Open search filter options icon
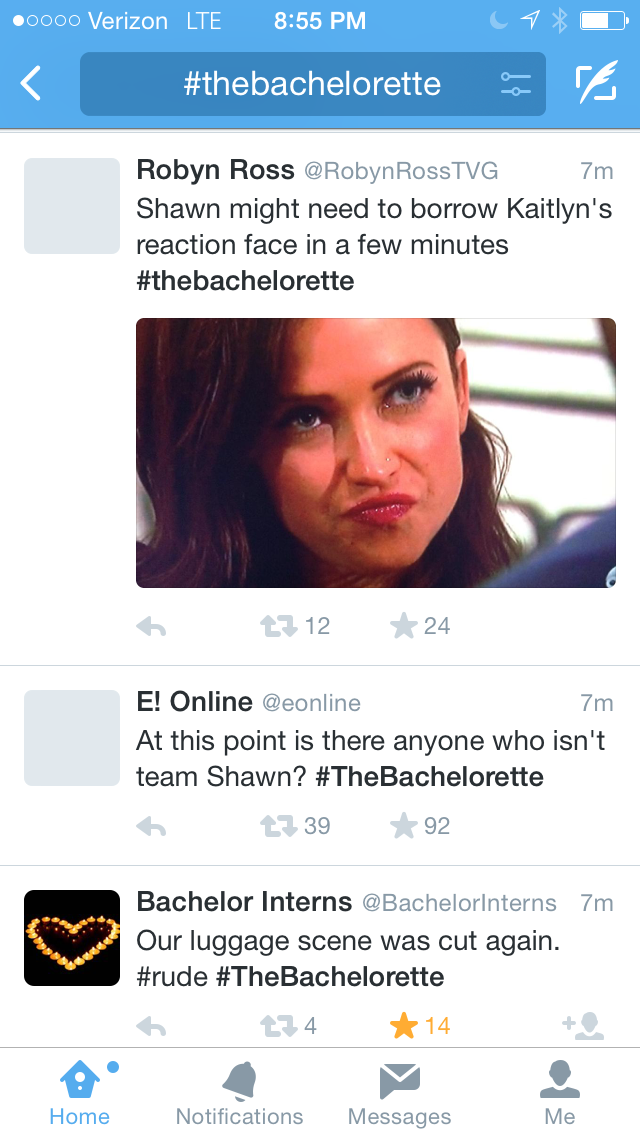 point(516,84)
